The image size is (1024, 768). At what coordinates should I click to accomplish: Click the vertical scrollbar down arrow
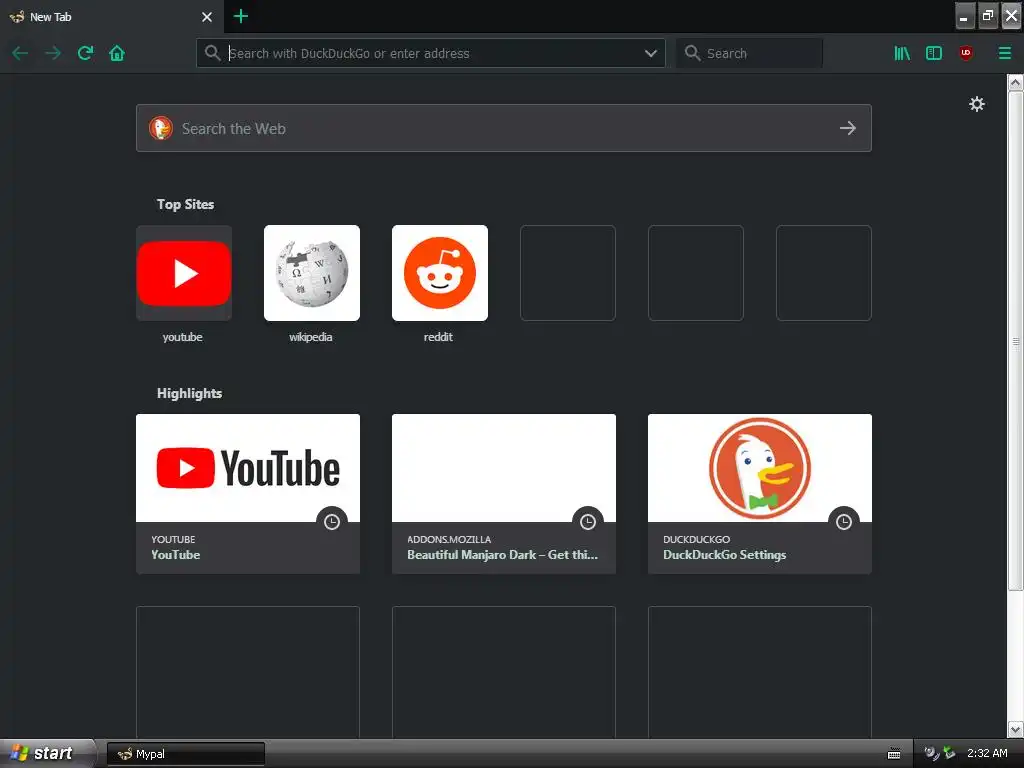[1015, 729]
